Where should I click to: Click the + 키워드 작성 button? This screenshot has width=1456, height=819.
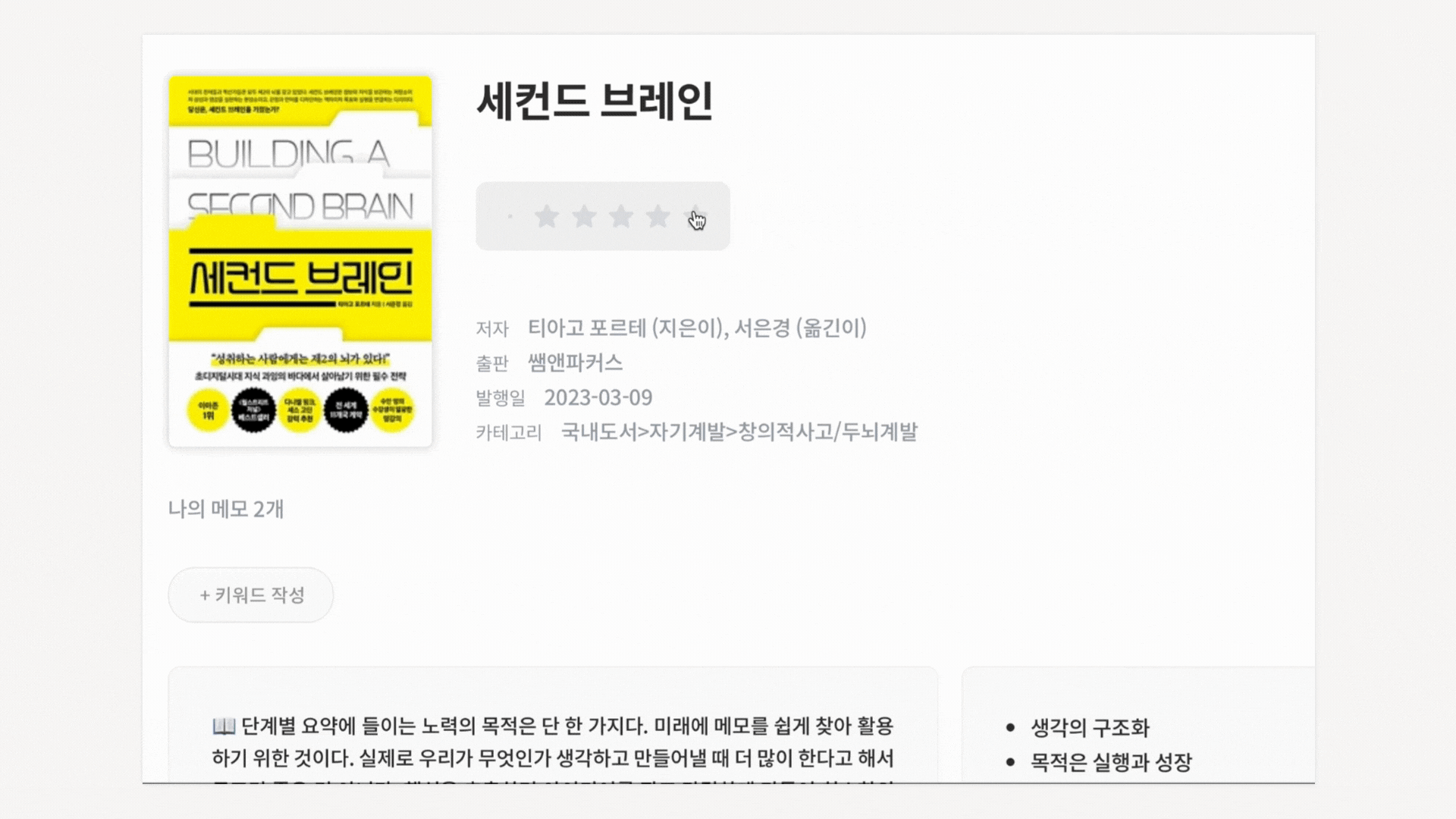(251, 595)
